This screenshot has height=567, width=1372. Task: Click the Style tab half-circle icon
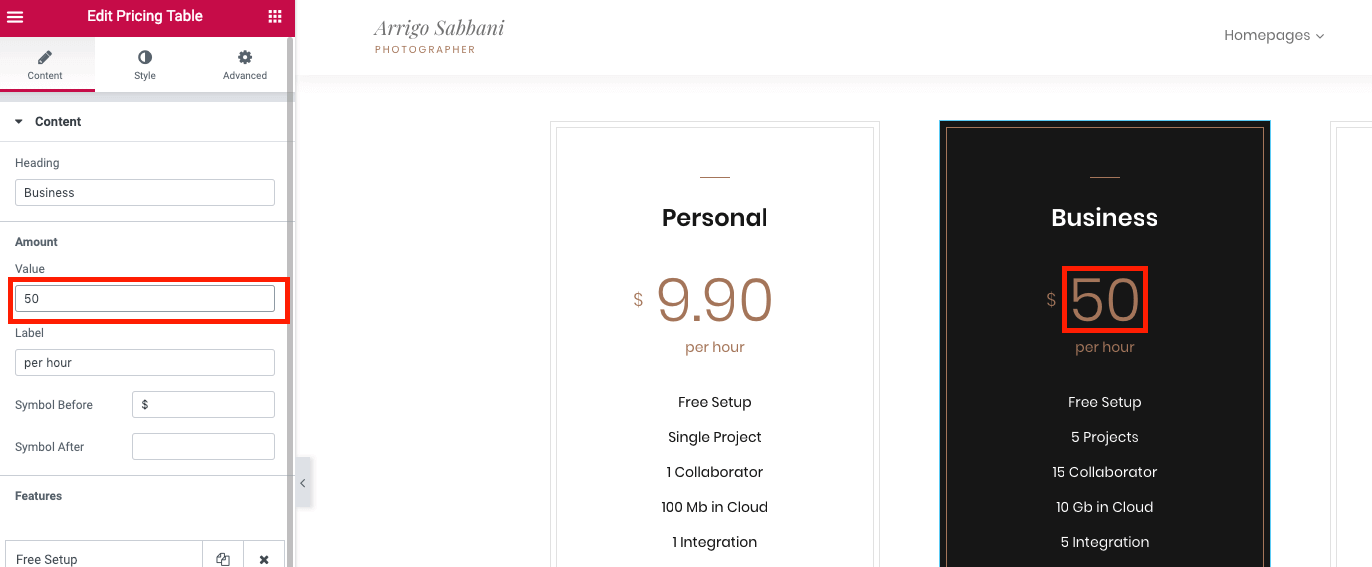click(145, 58)
